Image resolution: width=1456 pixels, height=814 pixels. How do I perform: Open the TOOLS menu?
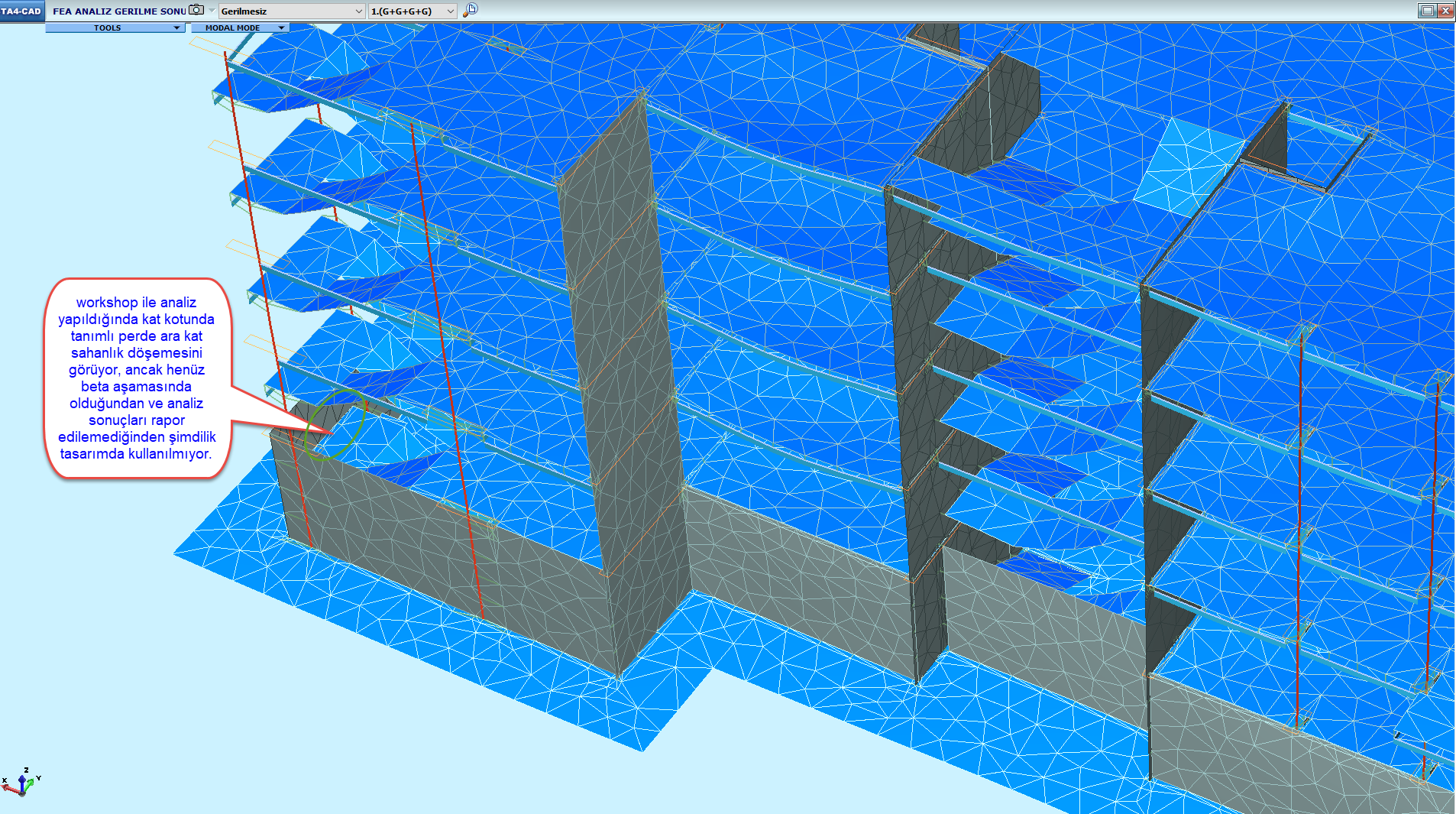115,28
